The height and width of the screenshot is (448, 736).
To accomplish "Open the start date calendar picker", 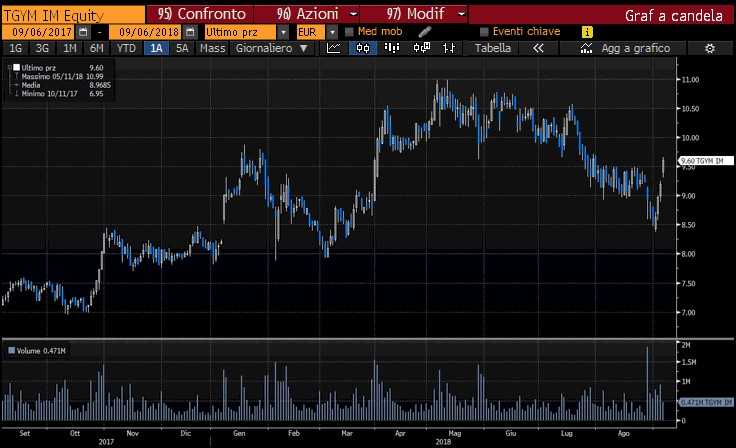I will click(84, 32).
